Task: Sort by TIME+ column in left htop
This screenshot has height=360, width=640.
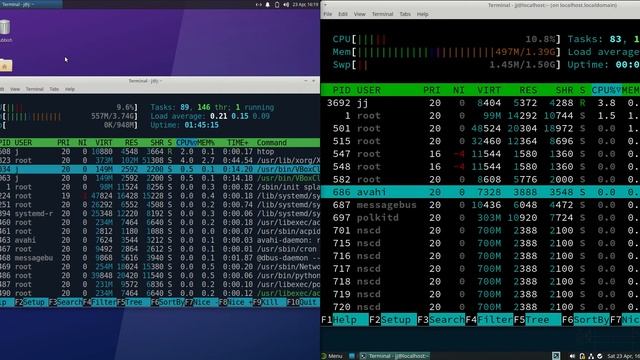Action: tap(238, 142)
